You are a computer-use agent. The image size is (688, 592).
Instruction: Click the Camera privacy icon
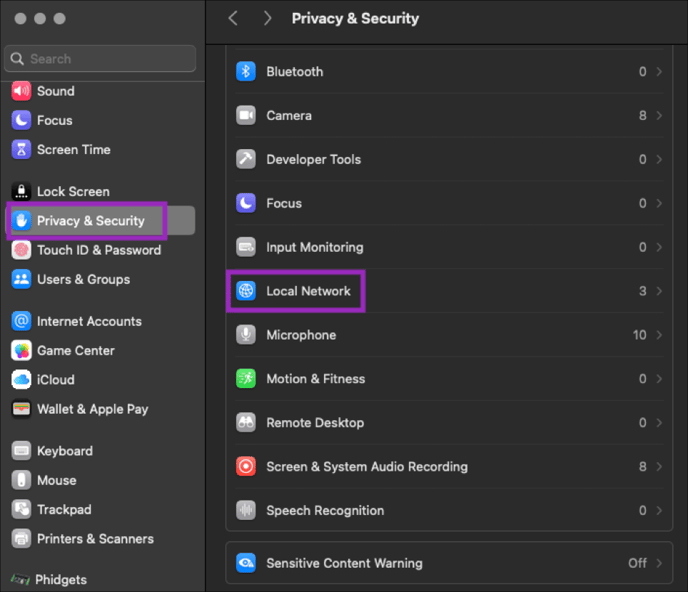click(x=246, y=115)
